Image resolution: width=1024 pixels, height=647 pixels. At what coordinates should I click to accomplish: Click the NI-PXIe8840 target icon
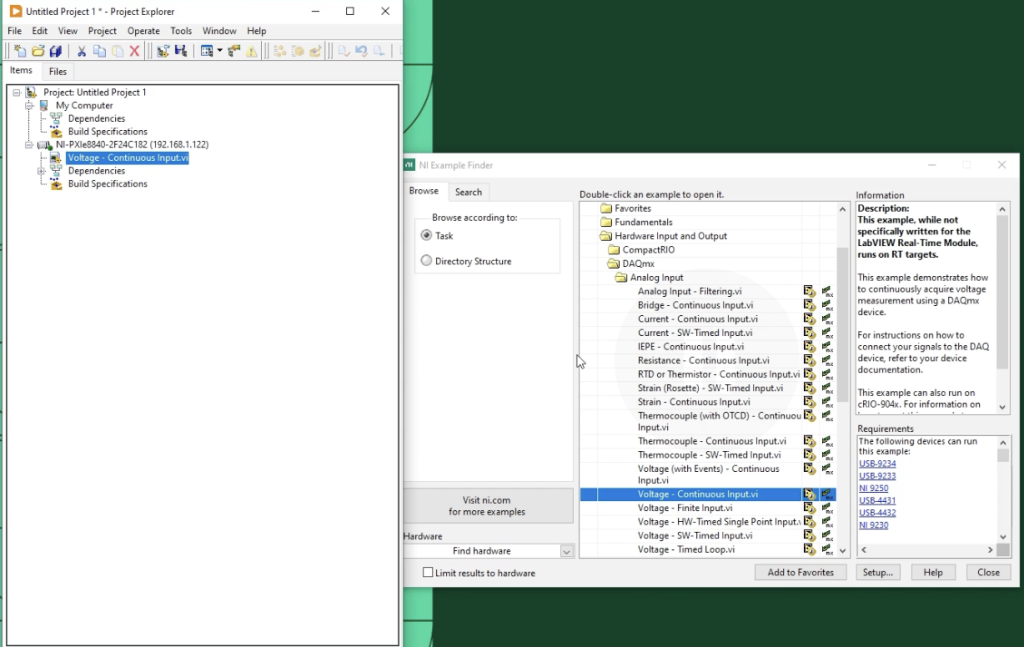pyautogui.click(x=44, y=144)
